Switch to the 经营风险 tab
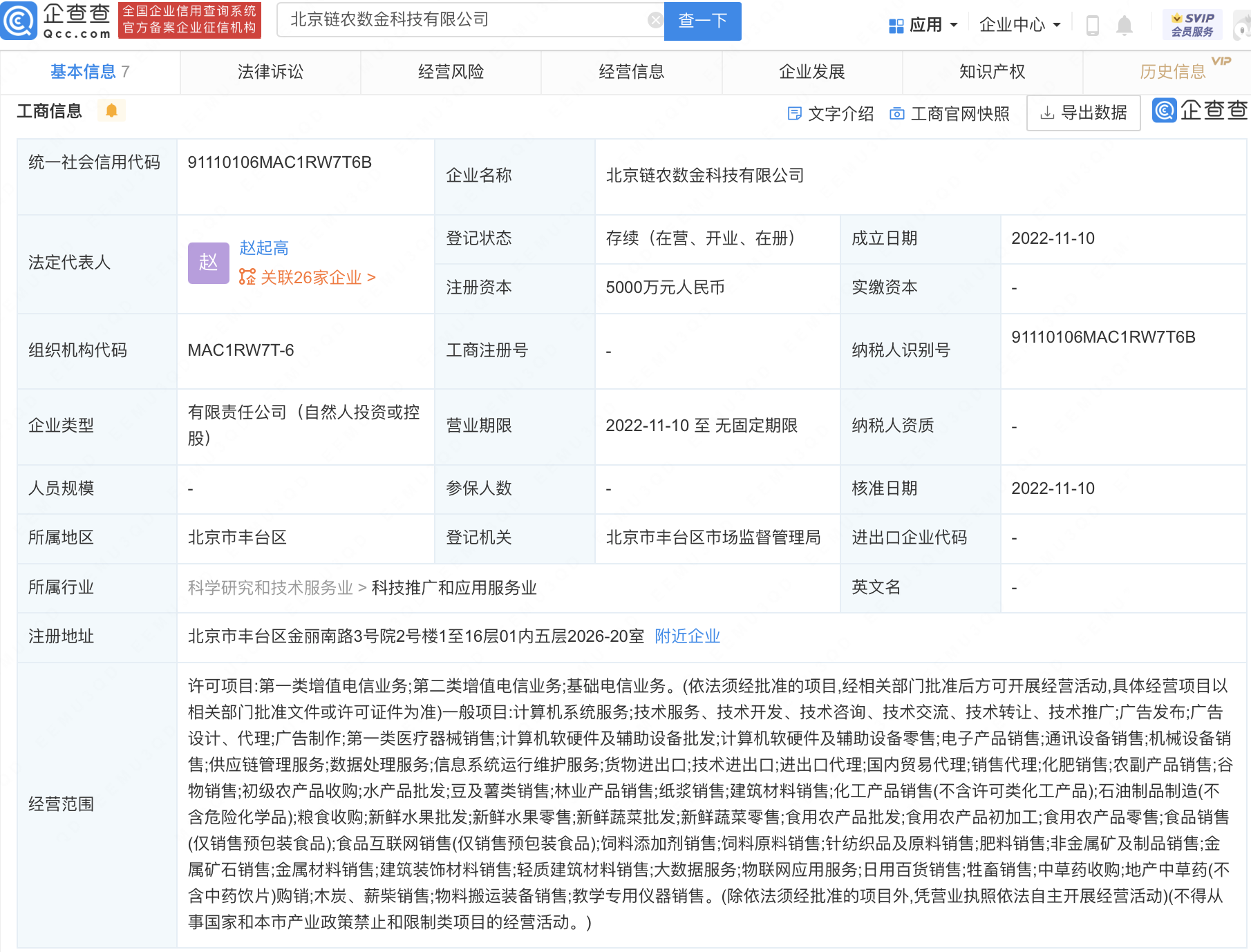Image resolution: width=1251 pixels, height=952 pixels. [451, 72]
